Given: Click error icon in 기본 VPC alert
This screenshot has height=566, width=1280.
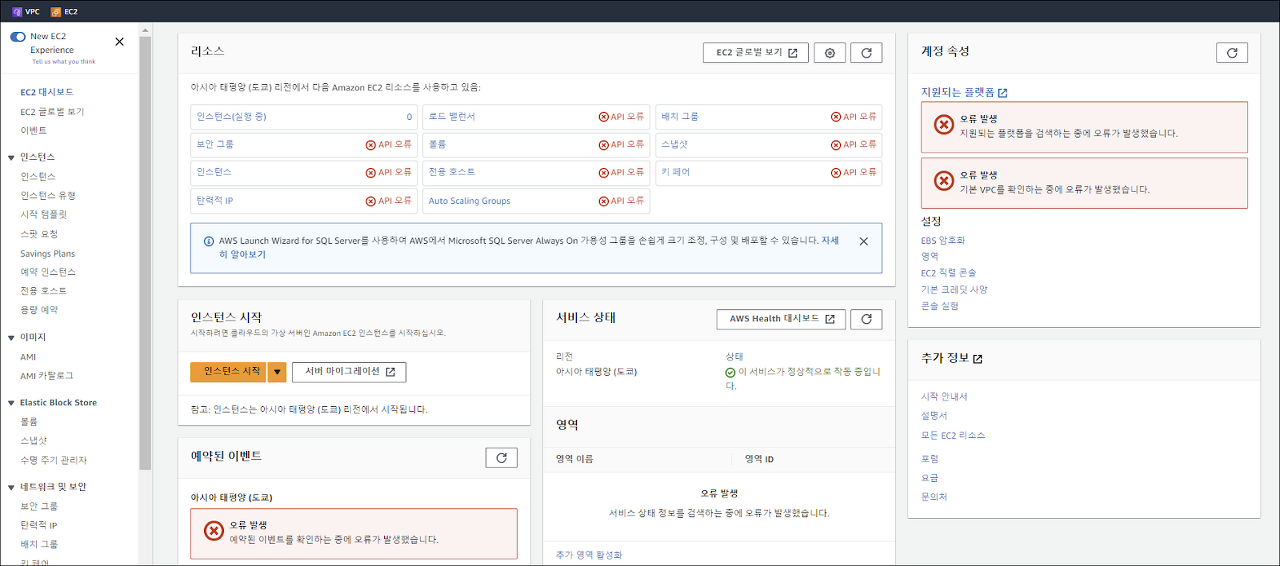Looking at the screenshot, I should (x=943, y=181).
